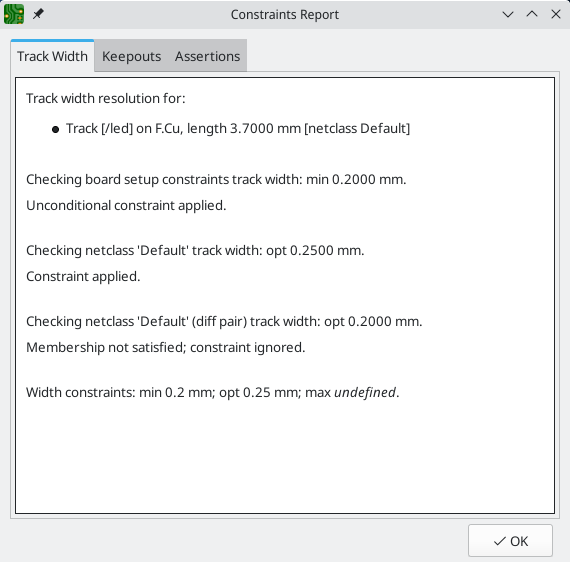
Task: Close the Constraints Report dialog with X
Action: coord(556,15)
